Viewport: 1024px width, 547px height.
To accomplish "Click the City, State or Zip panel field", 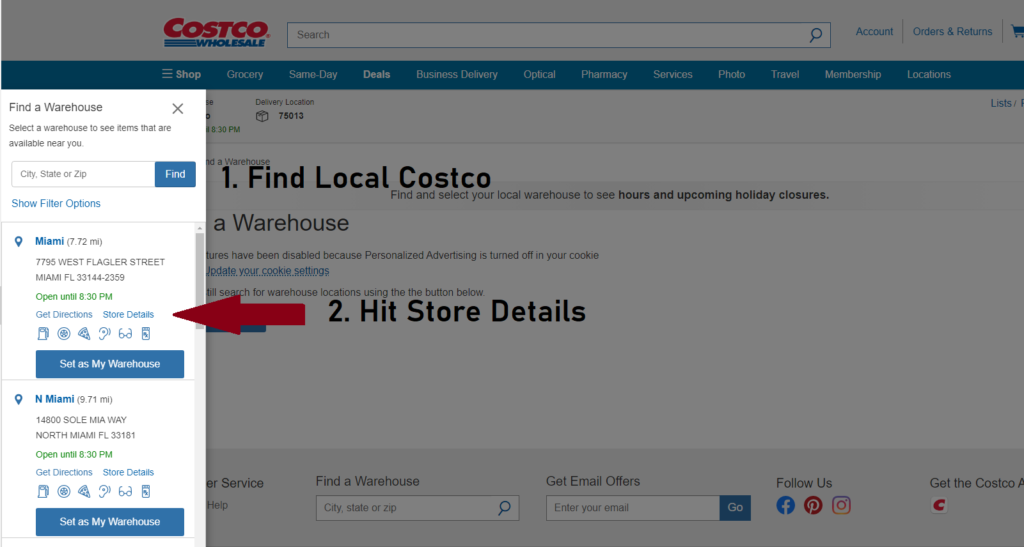I will coord(83,174).
